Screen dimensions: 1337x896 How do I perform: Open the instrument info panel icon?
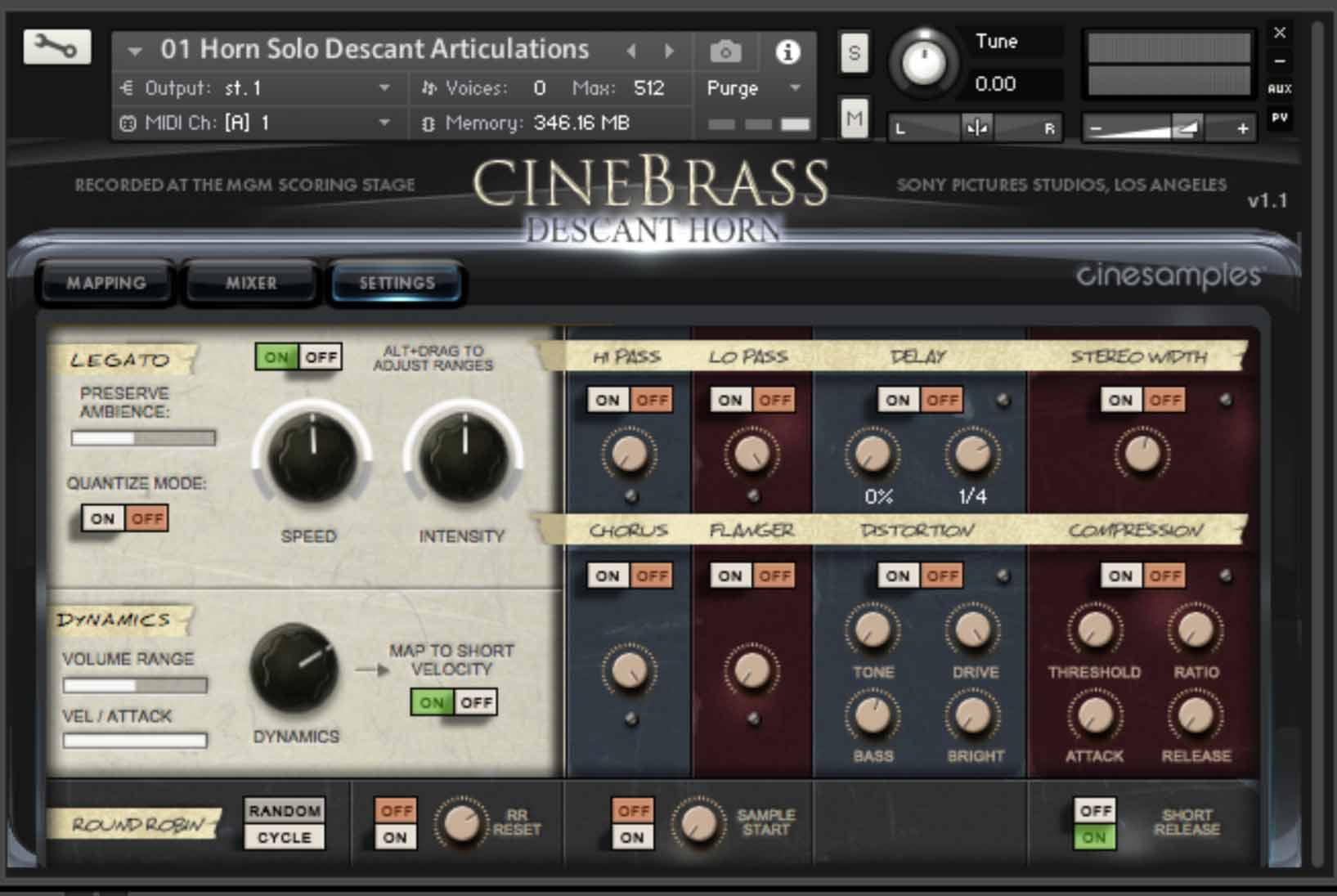pos(787,50)
